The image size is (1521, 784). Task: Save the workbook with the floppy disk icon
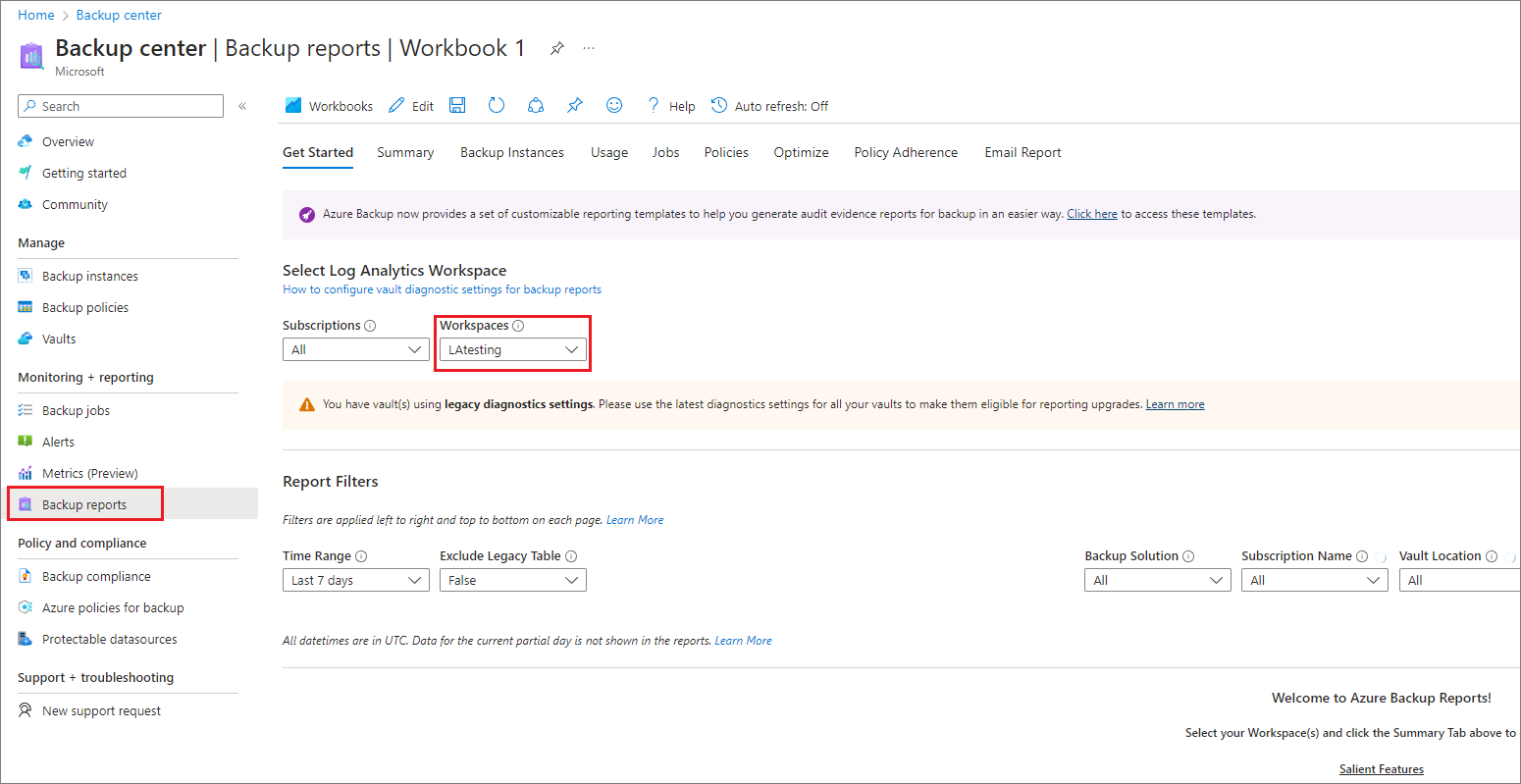[457, 105]
